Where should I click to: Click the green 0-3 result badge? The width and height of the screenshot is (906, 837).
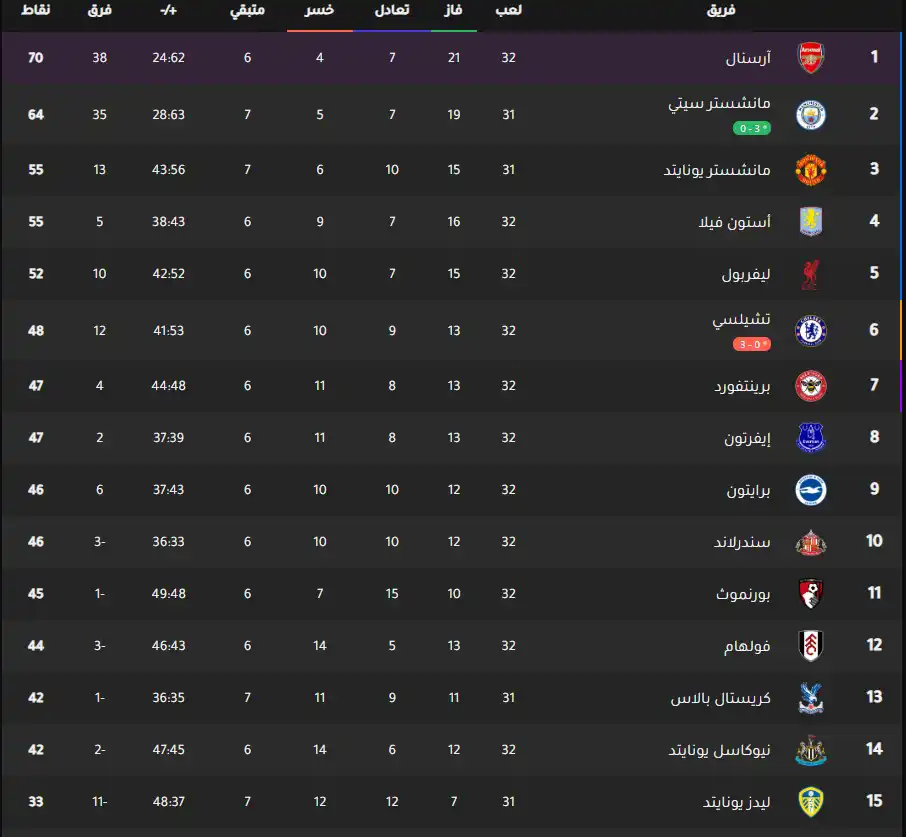(752, 128)
